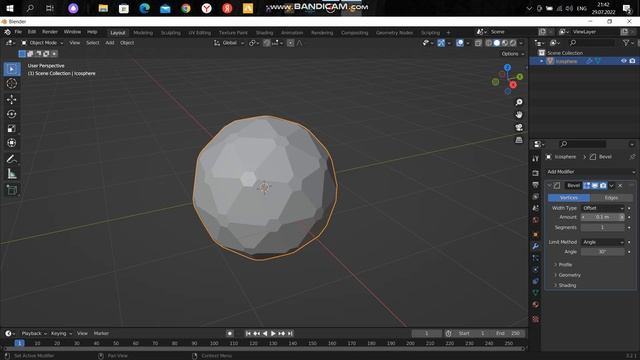Toggle viewport overlays
The image size is (640, 360).
[460, 43]
